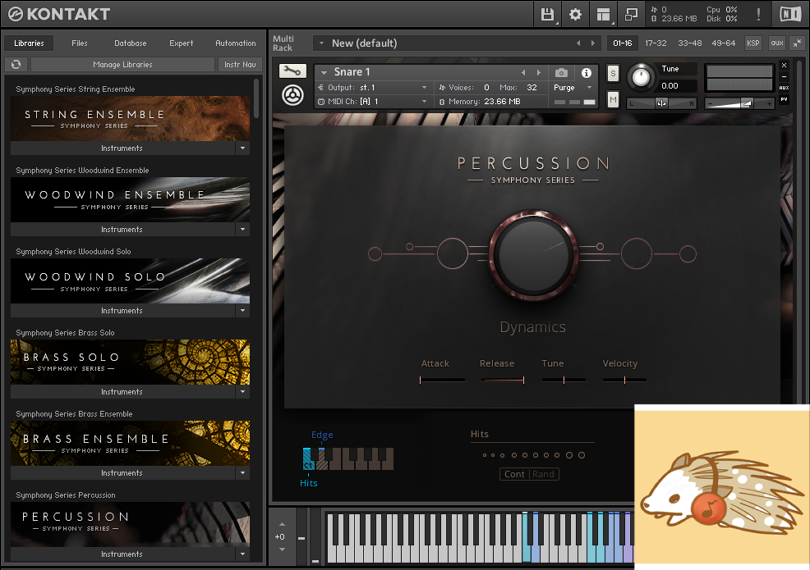Open snapshot view camera icon

click(x=561, y=73)
